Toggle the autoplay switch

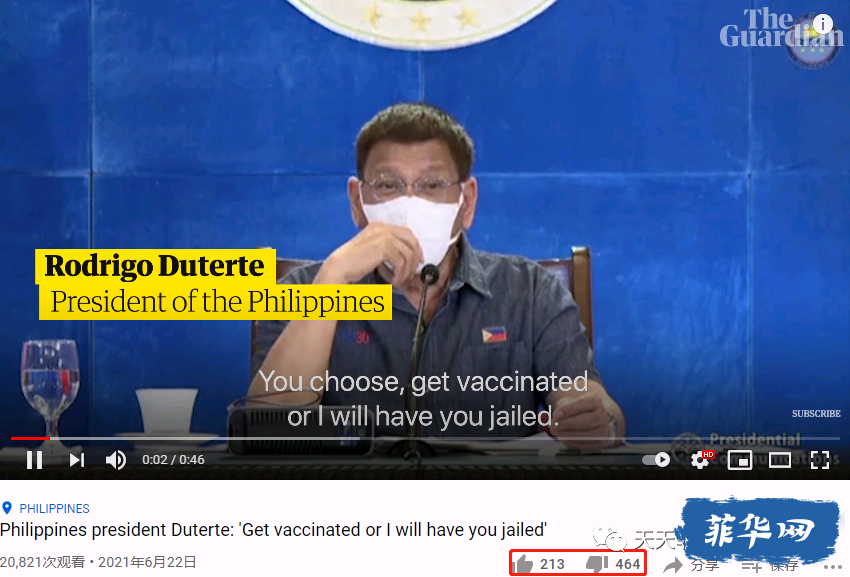pos(656,460)
